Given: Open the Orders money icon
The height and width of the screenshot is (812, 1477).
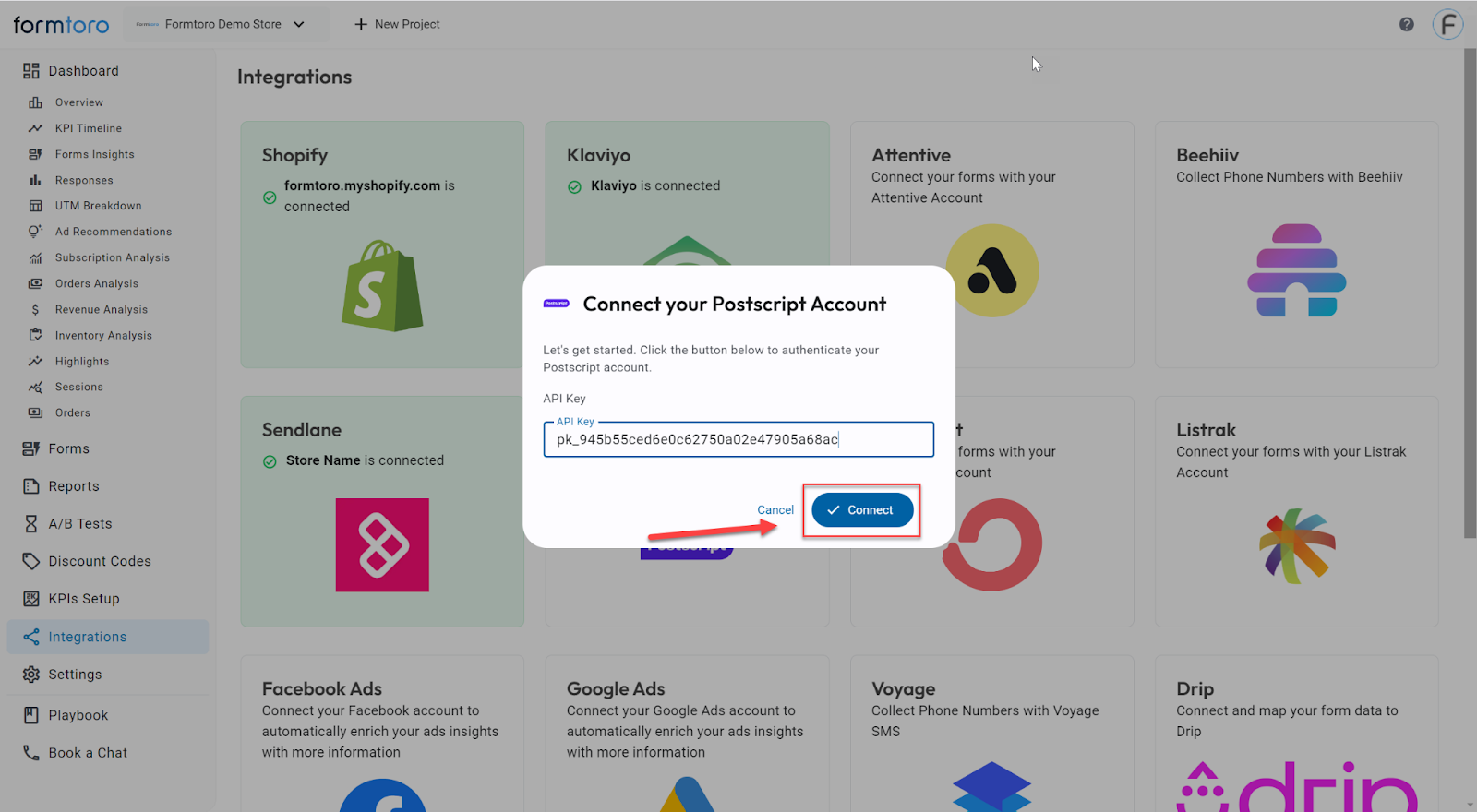Looking at the screenshot, I should [x=35, y=412].
